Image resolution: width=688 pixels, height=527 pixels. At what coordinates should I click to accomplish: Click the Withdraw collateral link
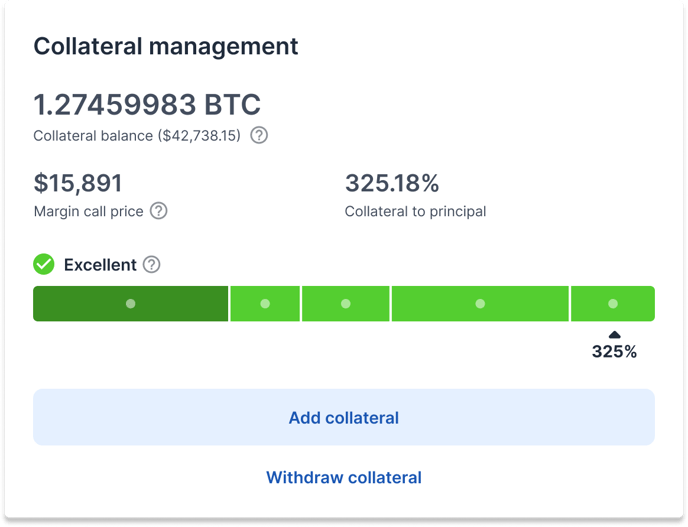(344, 477)
